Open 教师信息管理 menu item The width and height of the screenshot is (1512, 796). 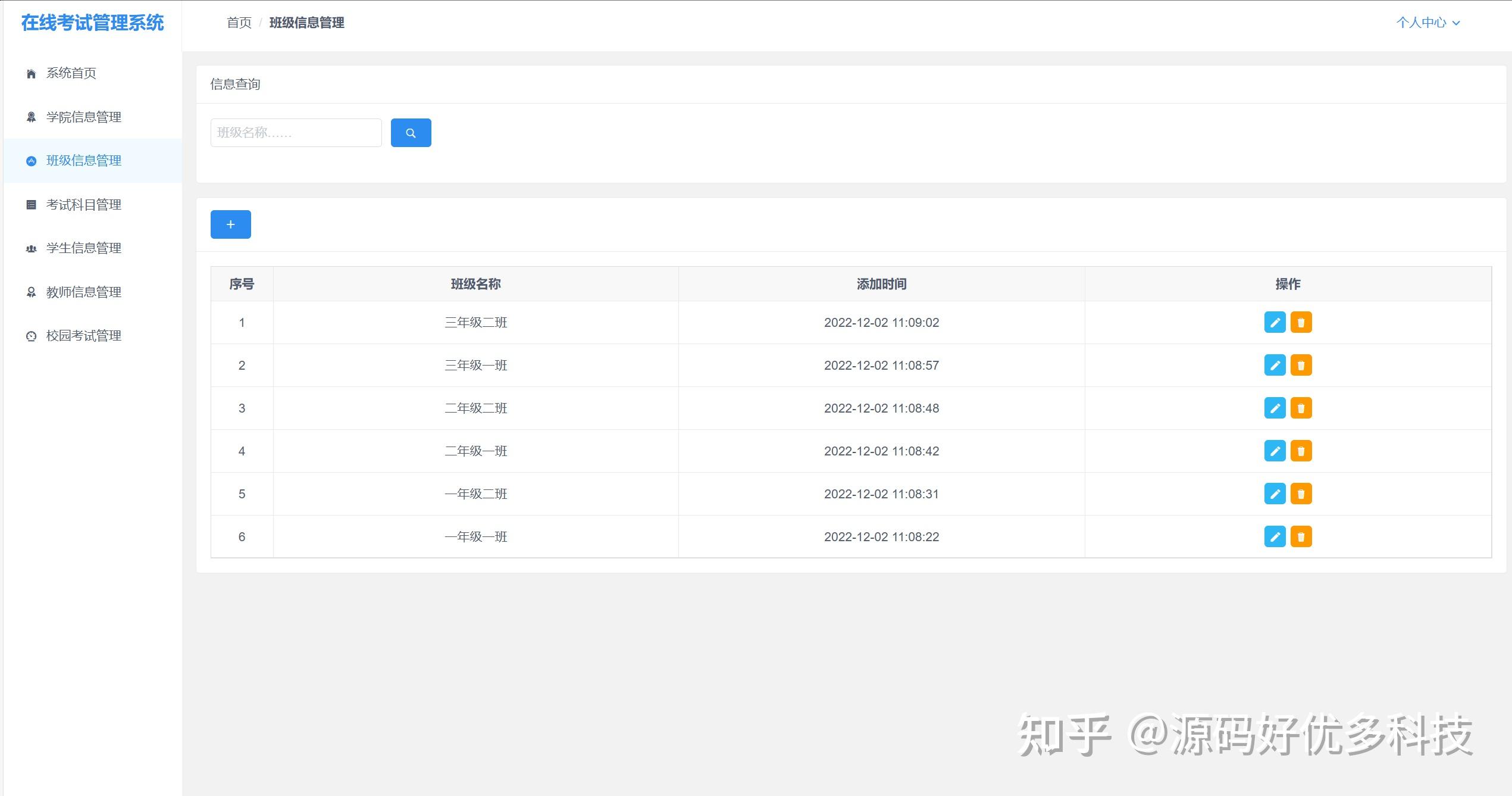[x=84, y=292]
